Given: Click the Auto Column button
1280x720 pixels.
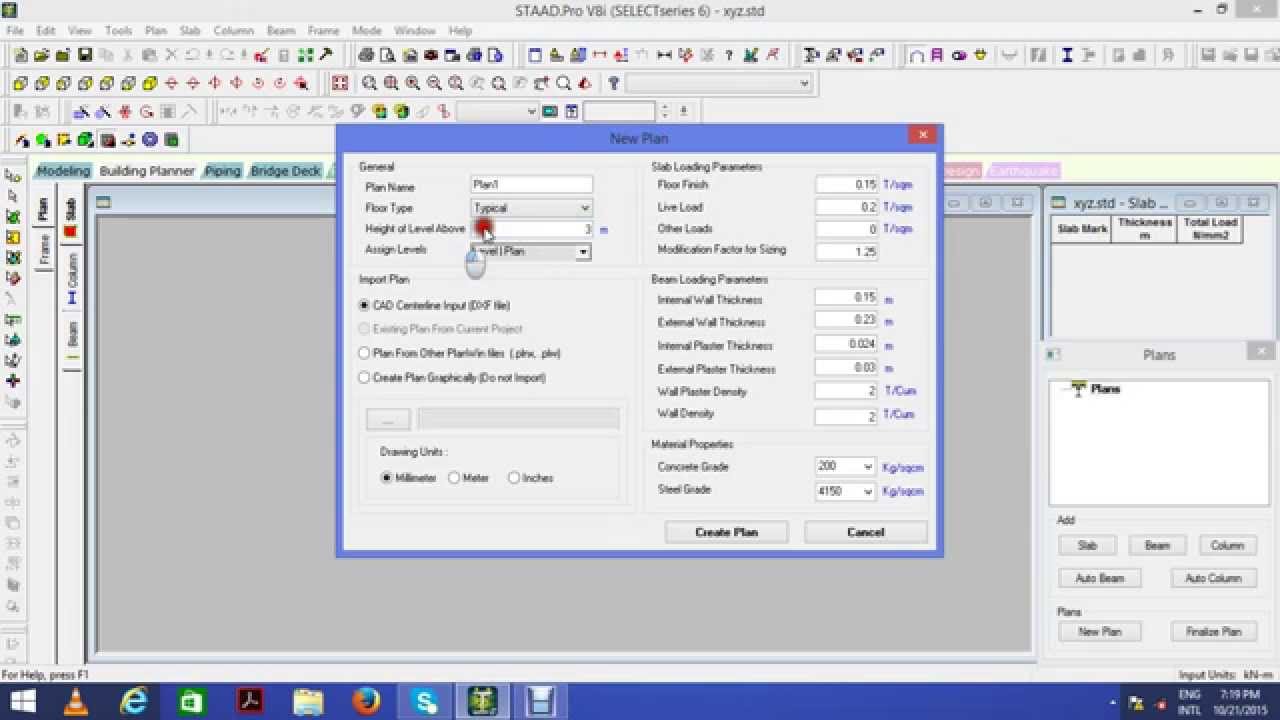Looking at the screenshot, I should click(x=1213, y=578).
